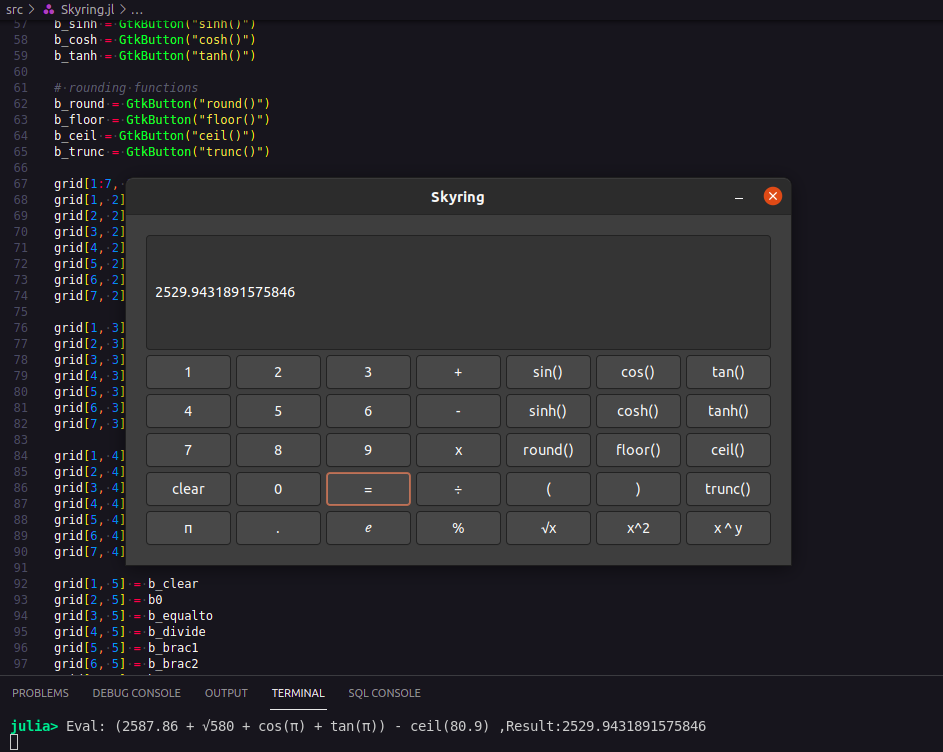Click the division ÷ operator button
This screenshot has height=752, width=943.
click(458, 489)
